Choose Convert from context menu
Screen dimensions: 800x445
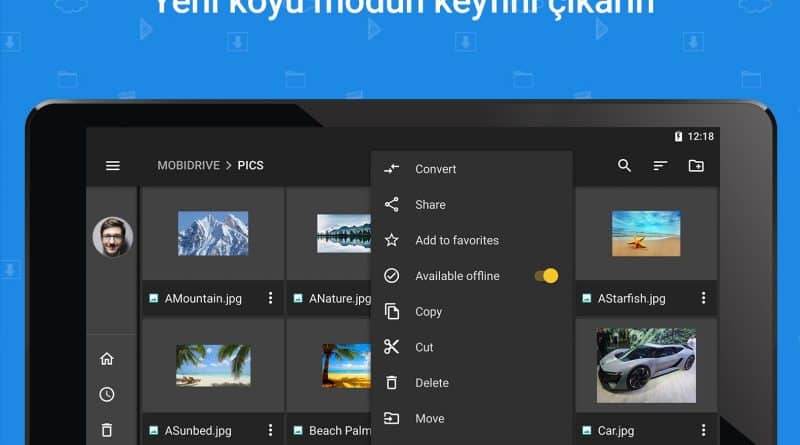[x=471, y=168]
